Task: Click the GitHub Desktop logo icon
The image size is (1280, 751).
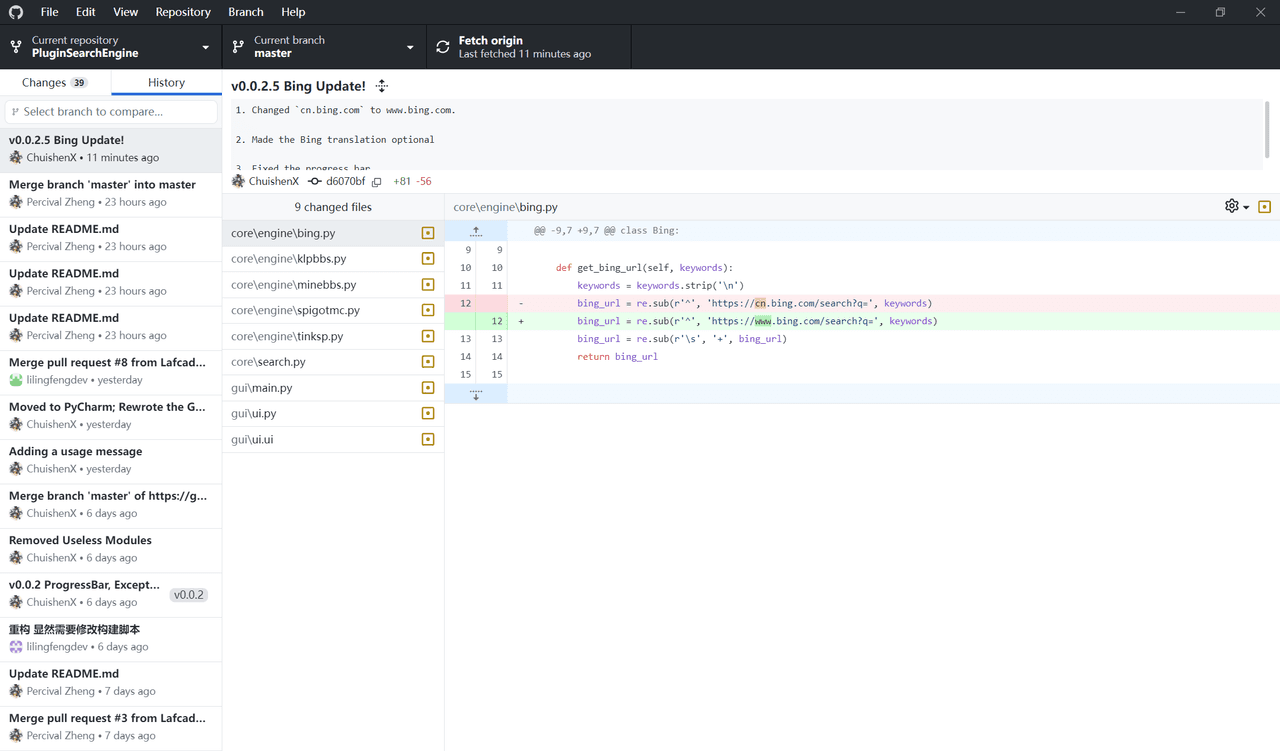Action: 16,12
